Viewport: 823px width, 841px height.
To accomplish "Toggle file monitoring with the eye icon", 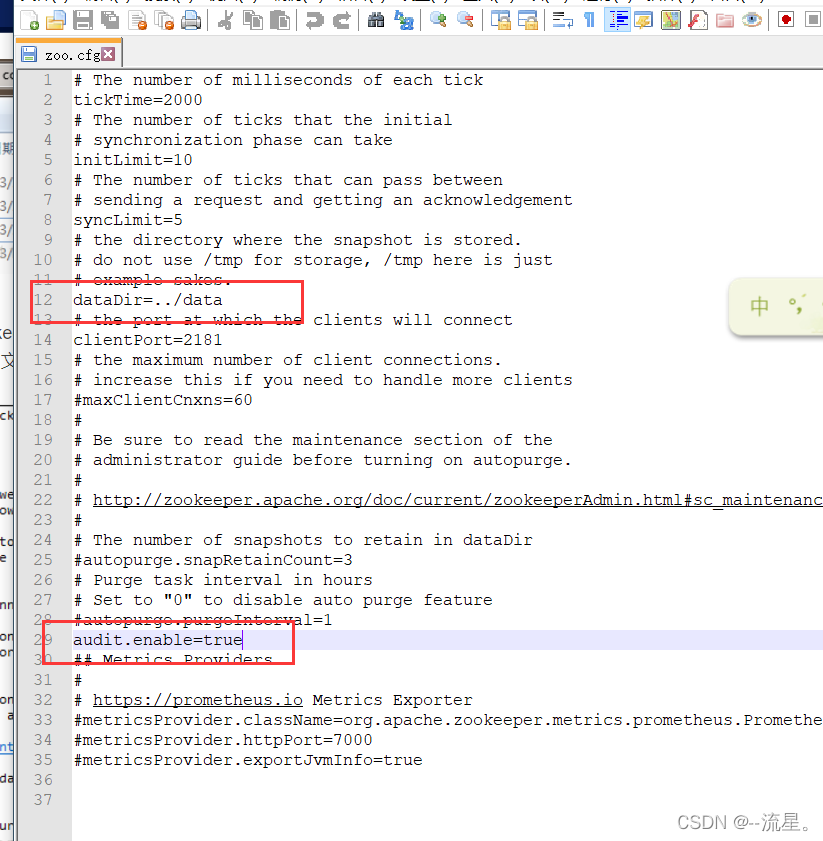I will pos(752,20).
